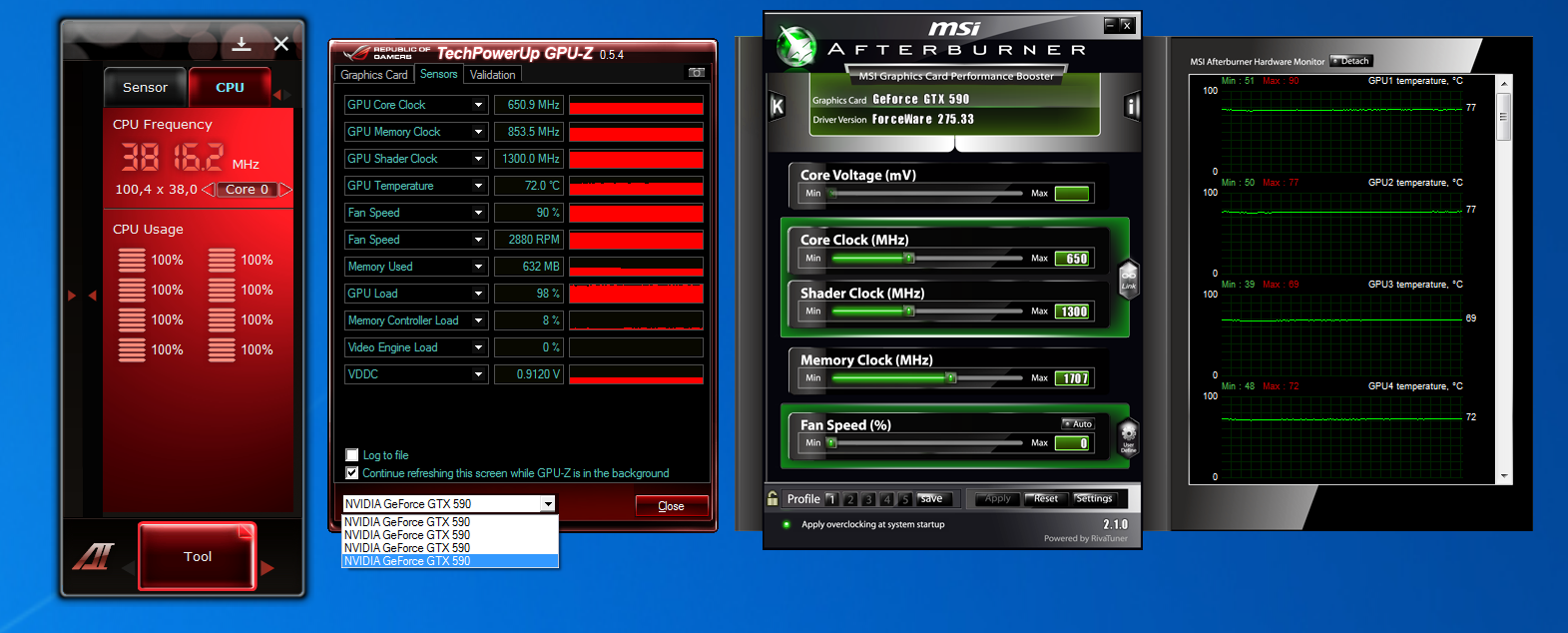The width and height of the screenshot is (1568, 633).
Task: Switch to the Sensor tab in AI Suite
Action: coord(145,88)
